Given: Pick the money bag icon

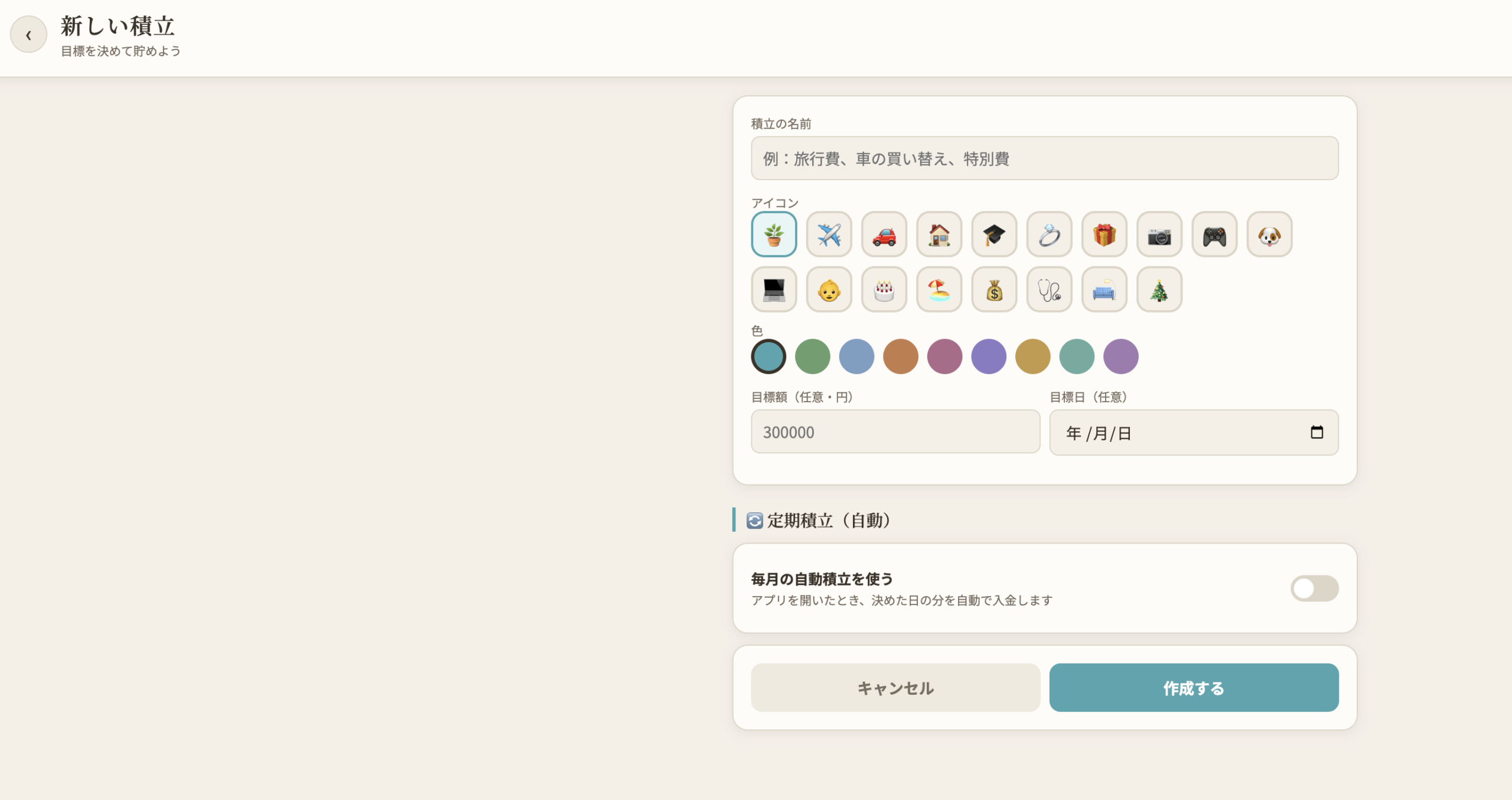Looking at the screenshot, I should 994,290.
